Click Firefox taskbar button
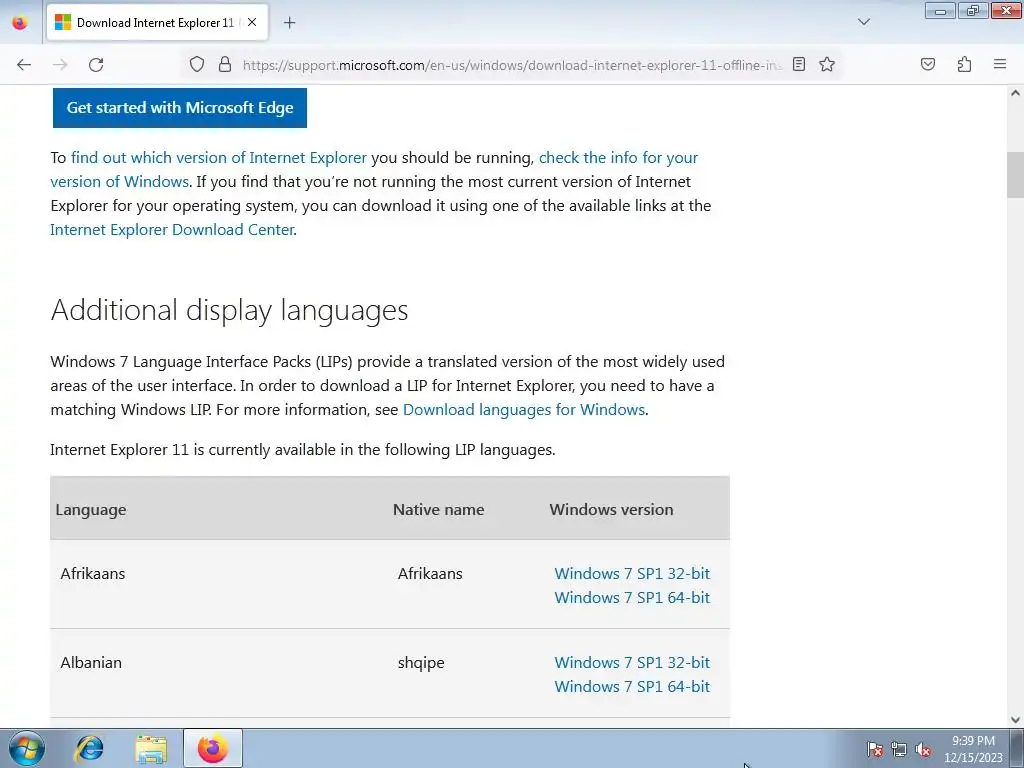Image resolution: width=1024 pixels, height=768 pixels. pos(213,748)
